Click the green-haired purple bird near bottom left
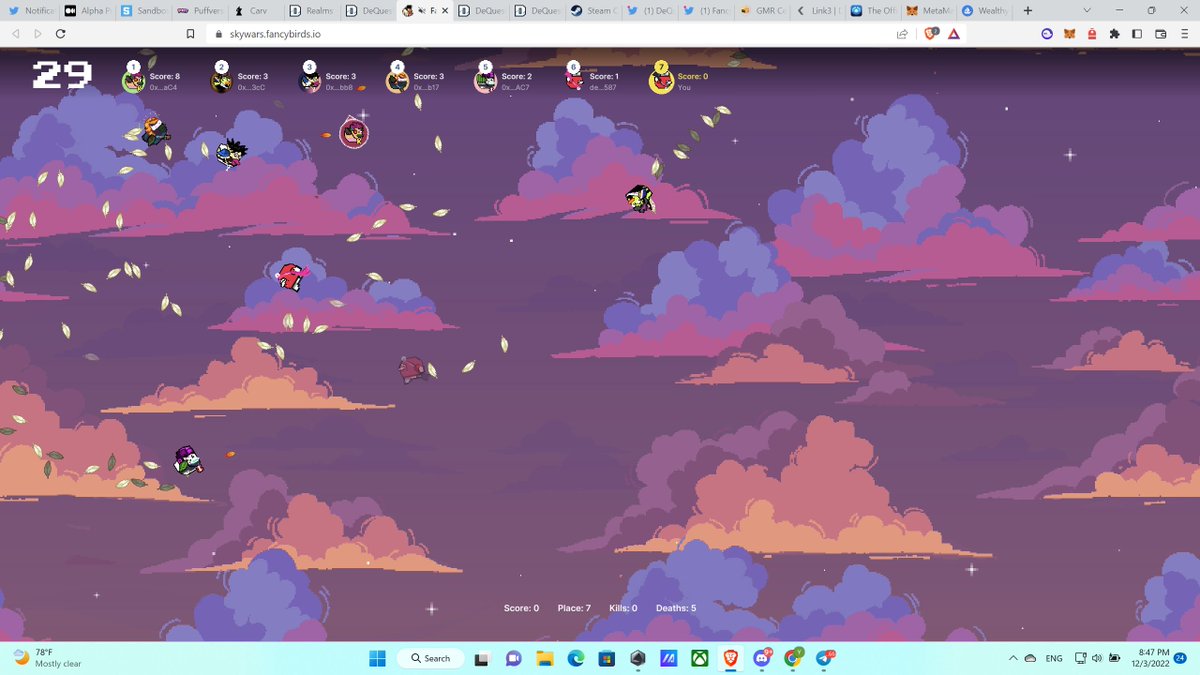 coord(187,460)
